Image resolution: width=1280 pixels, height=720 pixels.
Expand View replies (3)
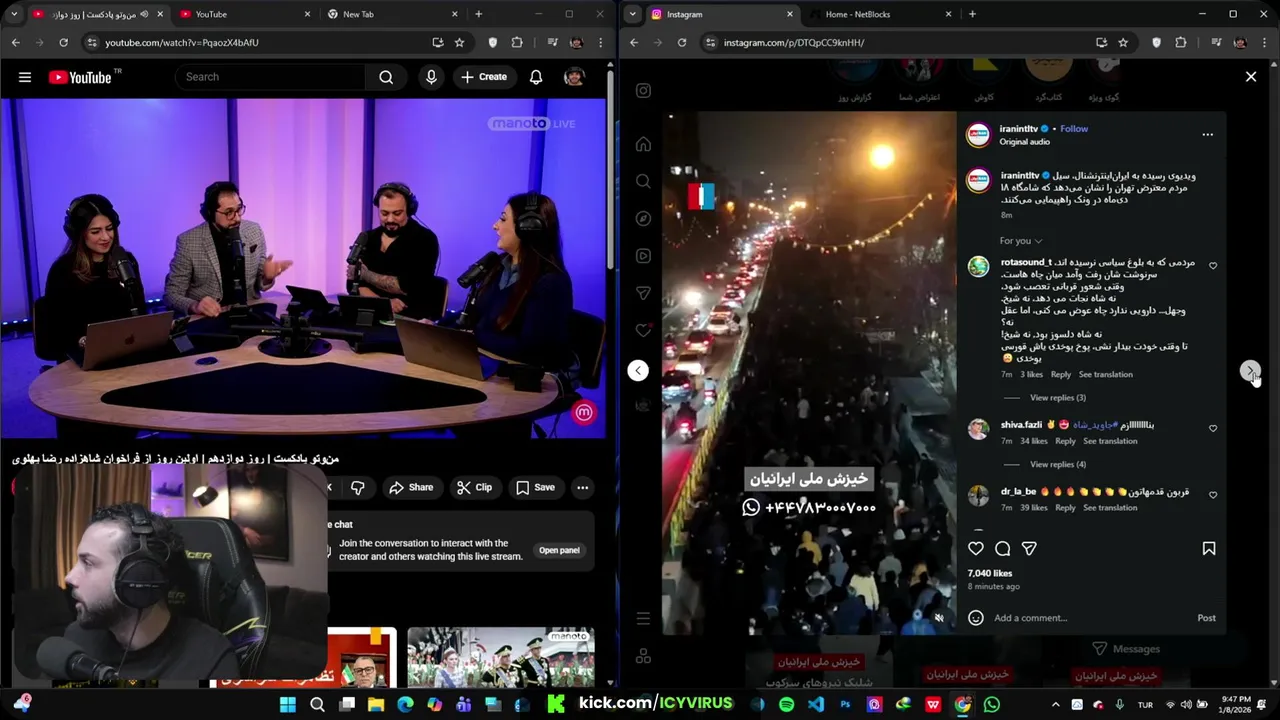(x=1057, y=398)
